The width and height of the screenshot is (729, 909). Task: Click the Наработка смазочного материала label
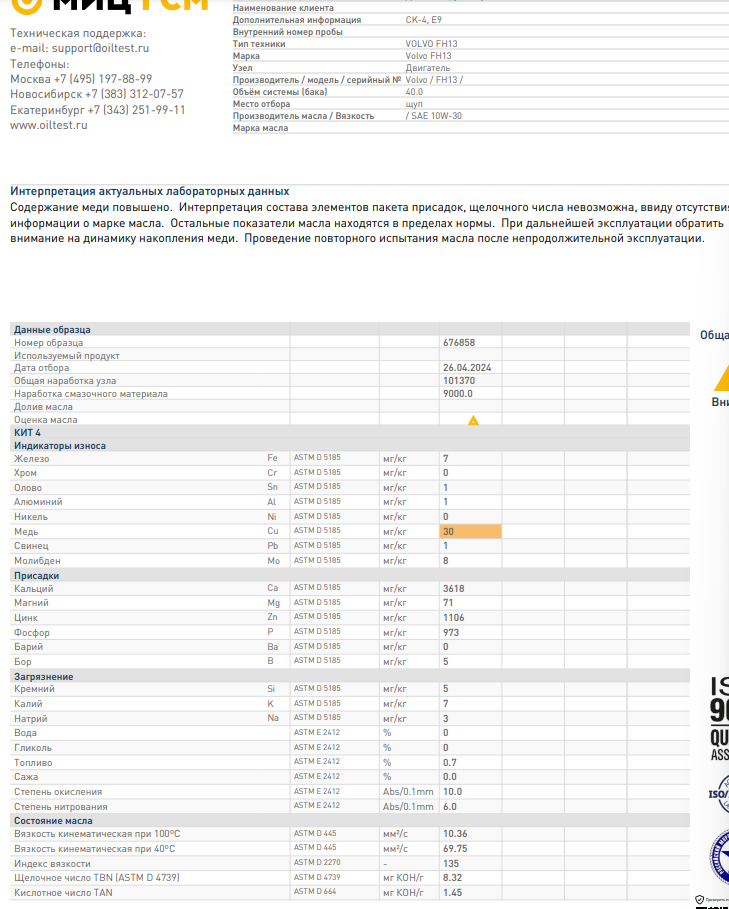coord(91,394)
